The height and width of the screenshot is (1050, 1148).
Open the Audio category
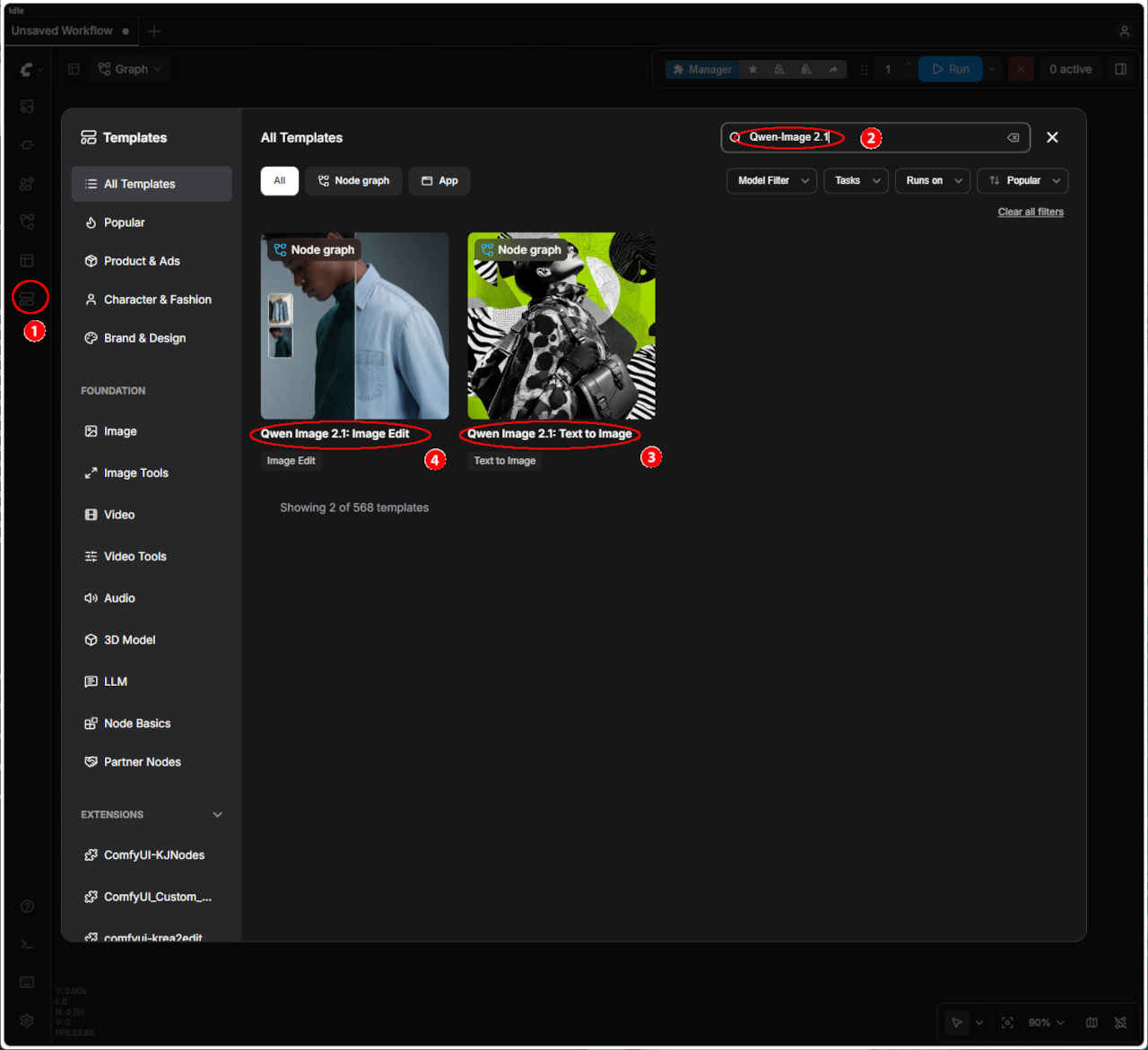[x=152, y=598]
